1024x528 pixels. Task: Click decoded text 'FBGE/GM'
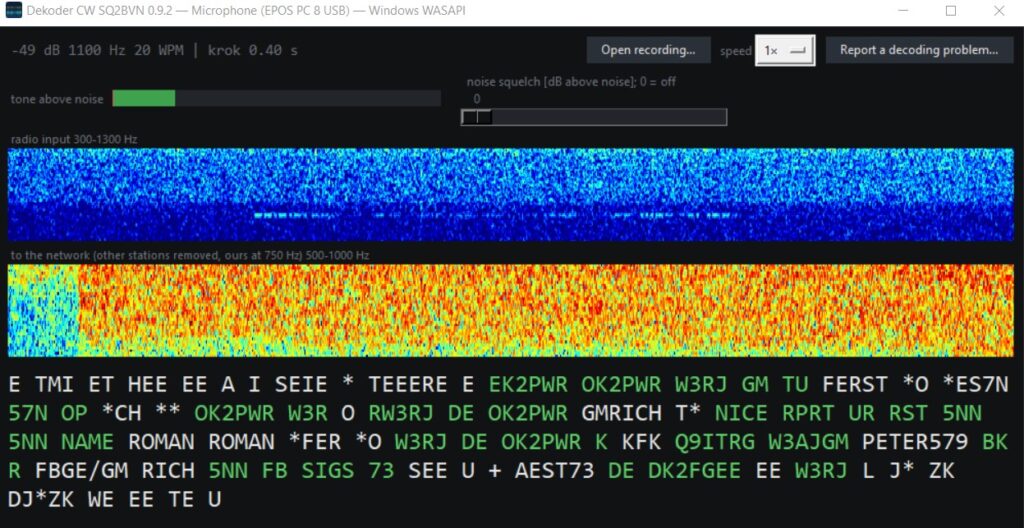pos(81,471)
